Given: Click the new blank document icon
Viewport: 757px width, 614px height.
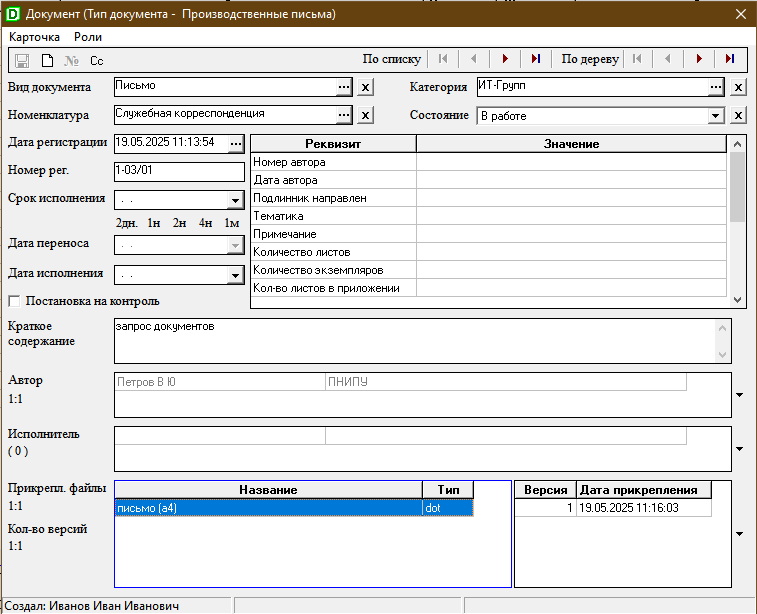Looking at the screenshot, I should point(46,60).
